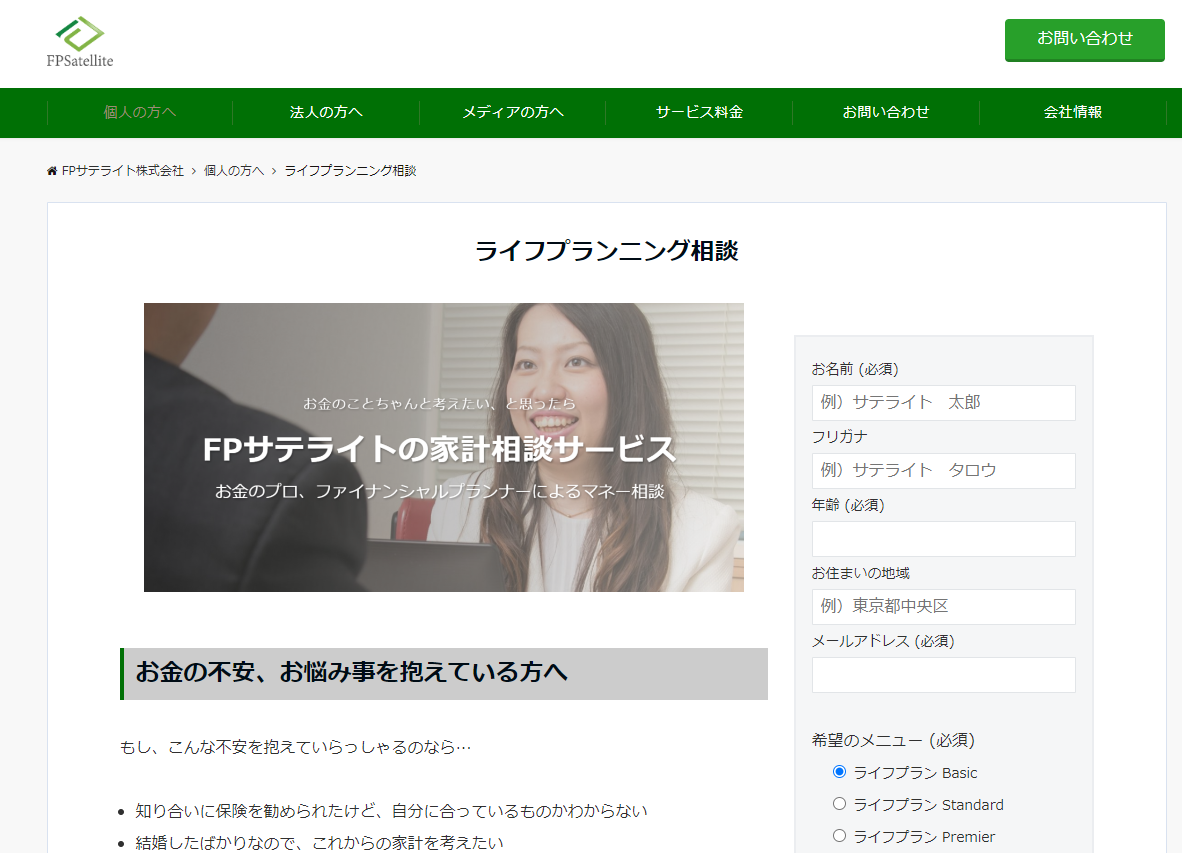The image size is (1182, 853).
Task: Select the ライフプラン Premier radio button
Action: [x=839, y=836]
